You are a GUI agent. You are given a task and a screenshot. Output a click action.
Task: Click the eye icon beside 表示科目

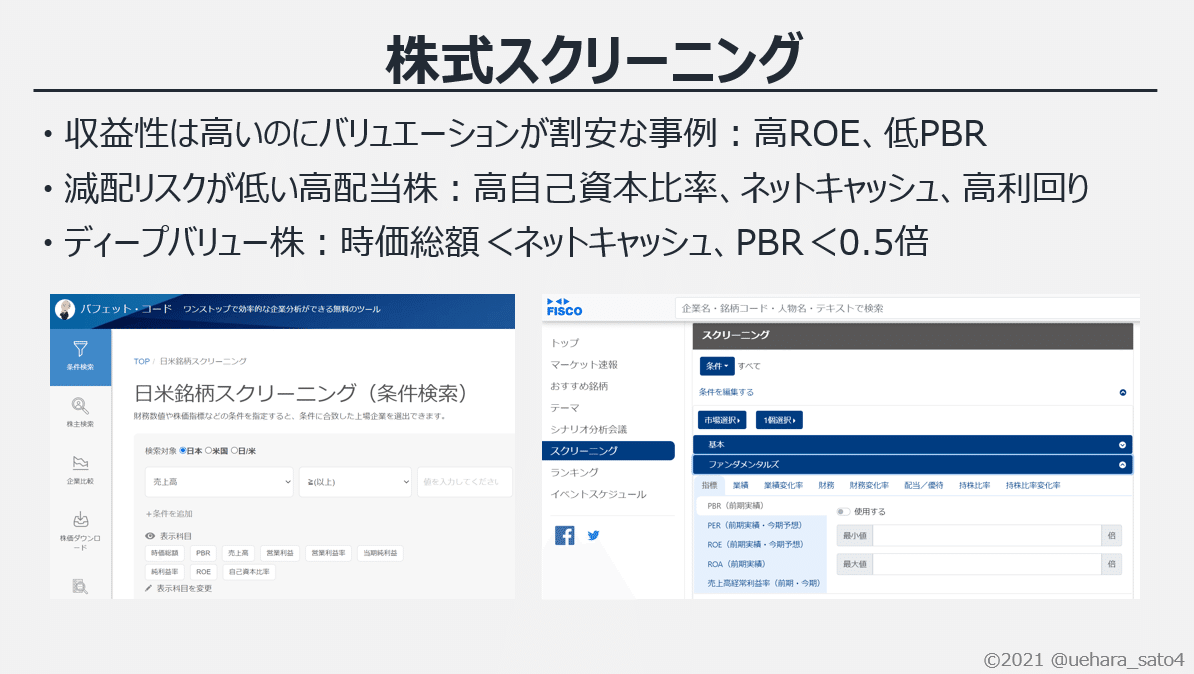click(x=150, y=536)
